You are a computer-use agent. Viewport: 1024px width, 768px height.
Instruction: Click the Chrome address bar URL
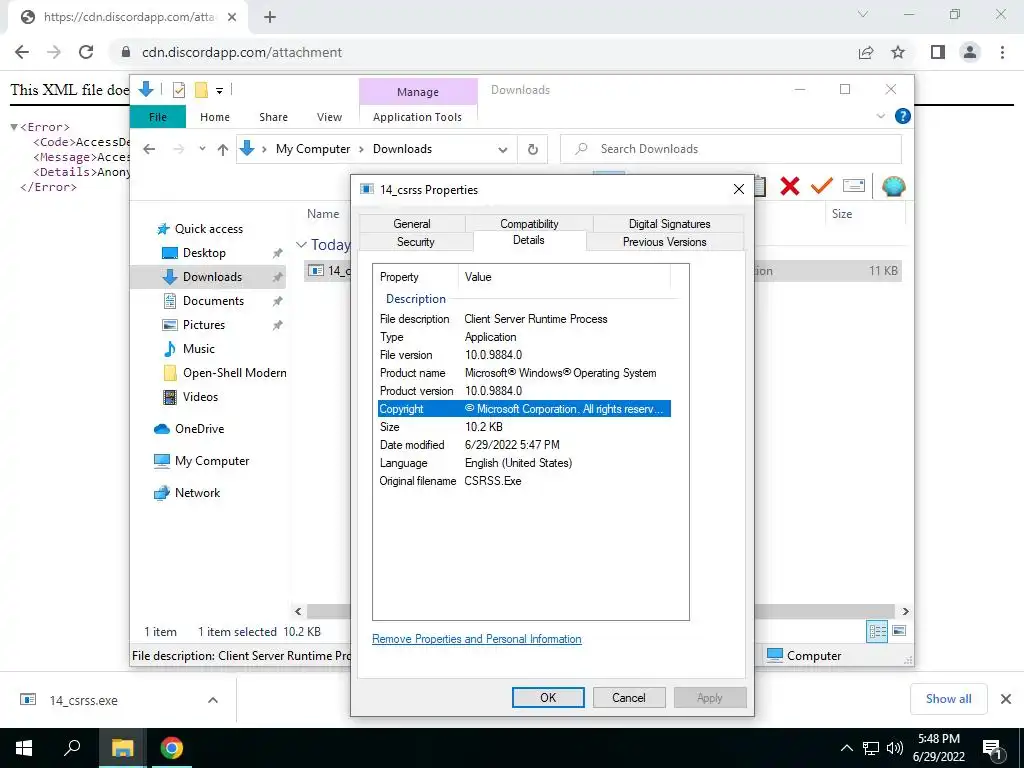click(242, 52)
